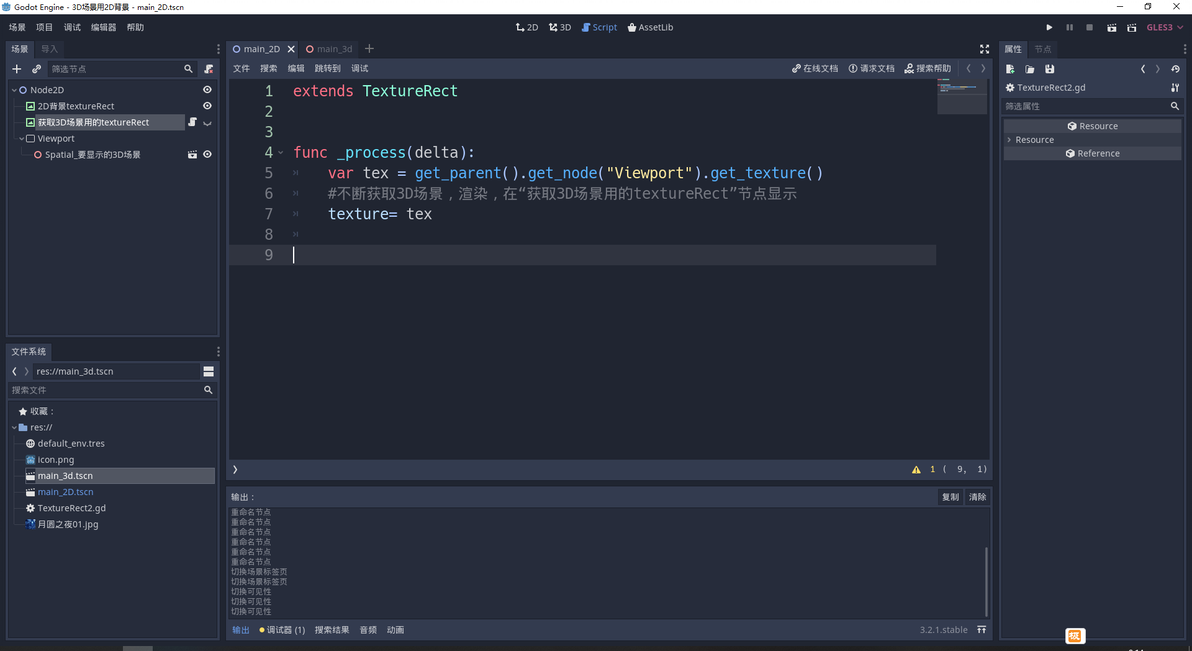This screenshot has height=651, width=1192.
Task: Open Inspector object properties tools menu
Action: pyautogui.click(x=1175, y=87)
